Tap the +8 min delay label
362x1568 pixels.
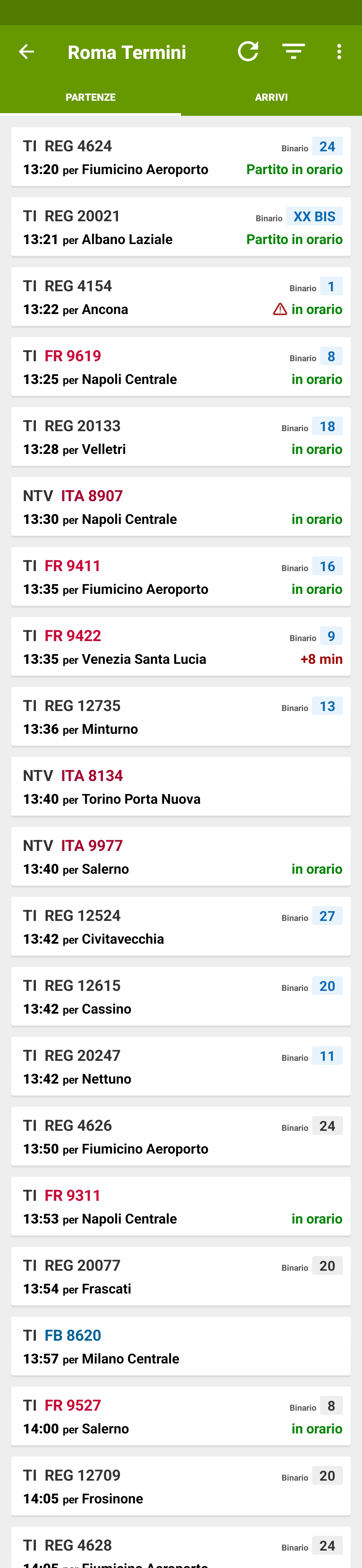(x=321, y=659)
